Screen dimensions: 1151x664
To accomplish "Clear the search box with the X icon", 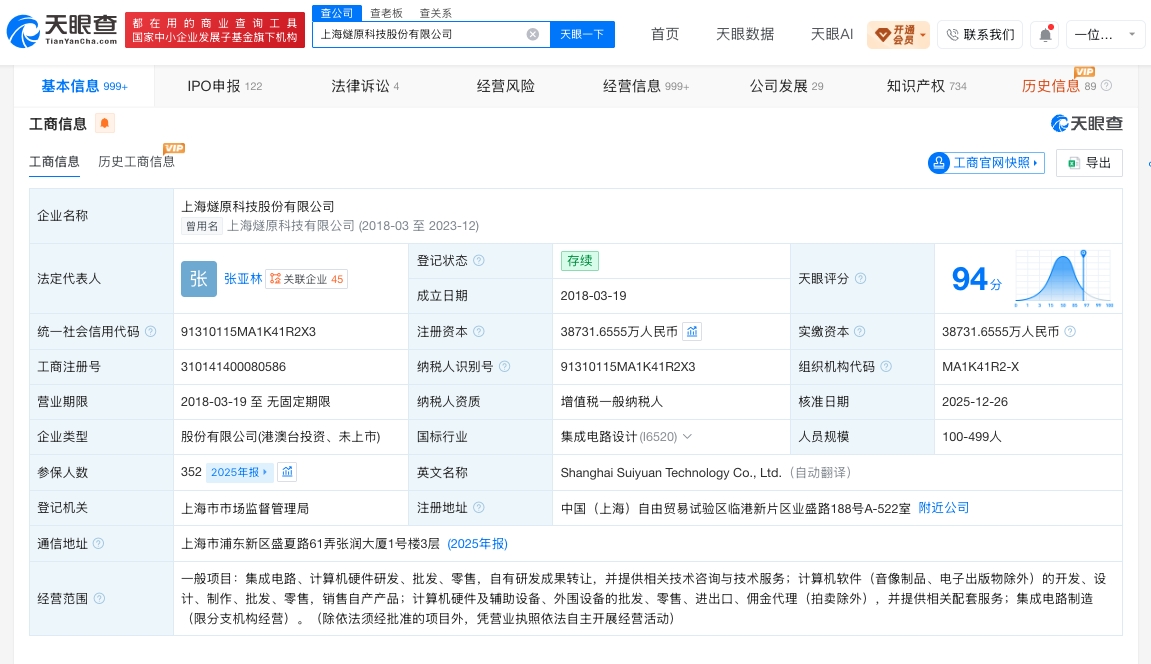I will (x=533, y=34).
